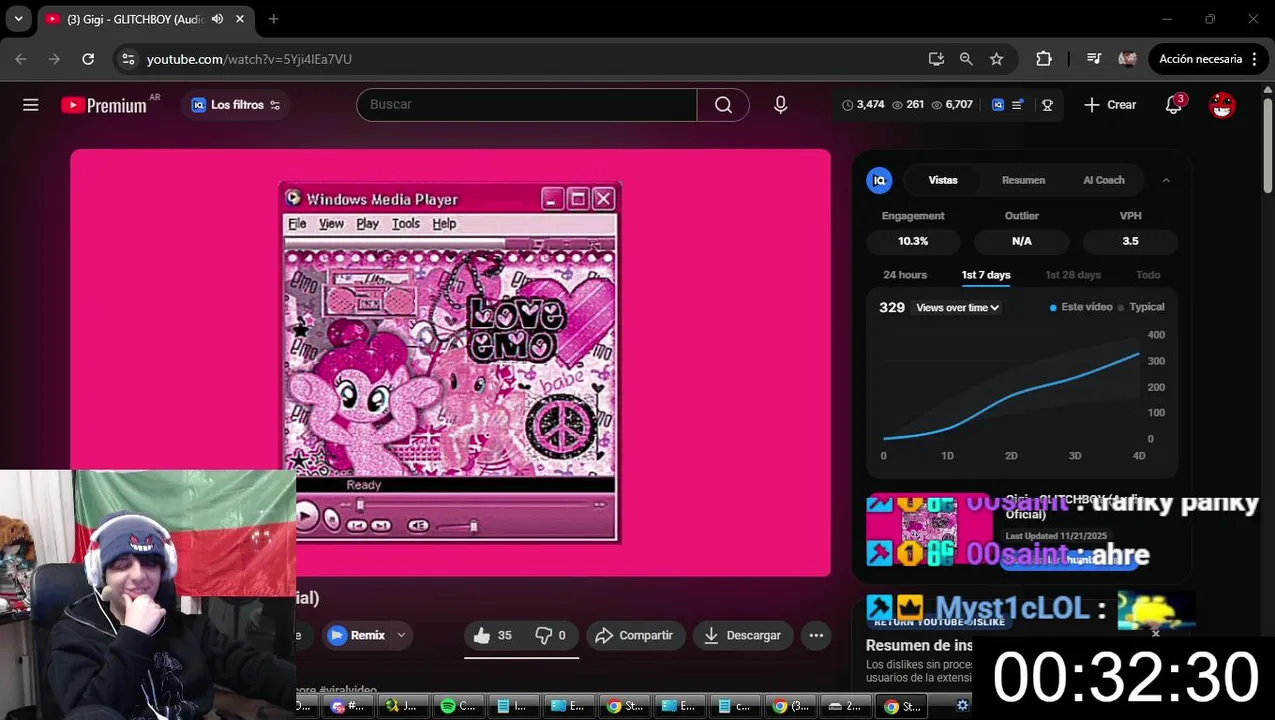
Task: Select the Todo time range
Action: pos(1148,275)
